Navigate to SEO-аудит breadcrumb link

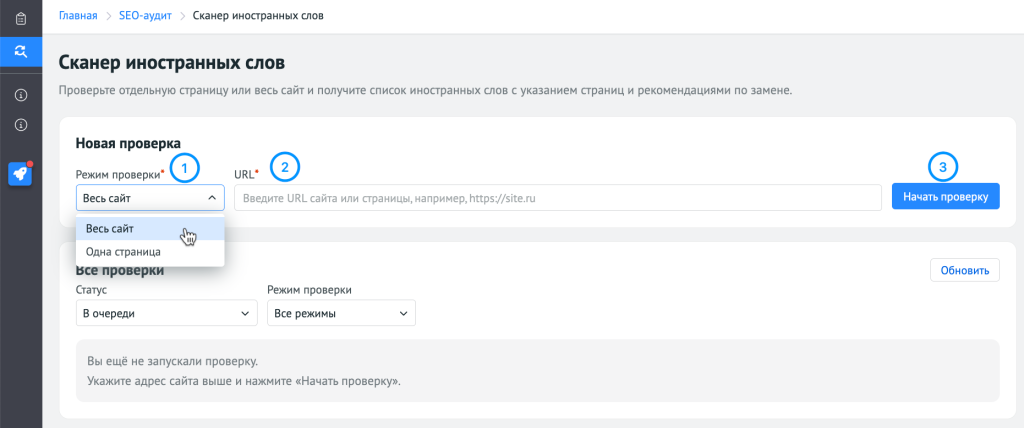tap(144, 16)
